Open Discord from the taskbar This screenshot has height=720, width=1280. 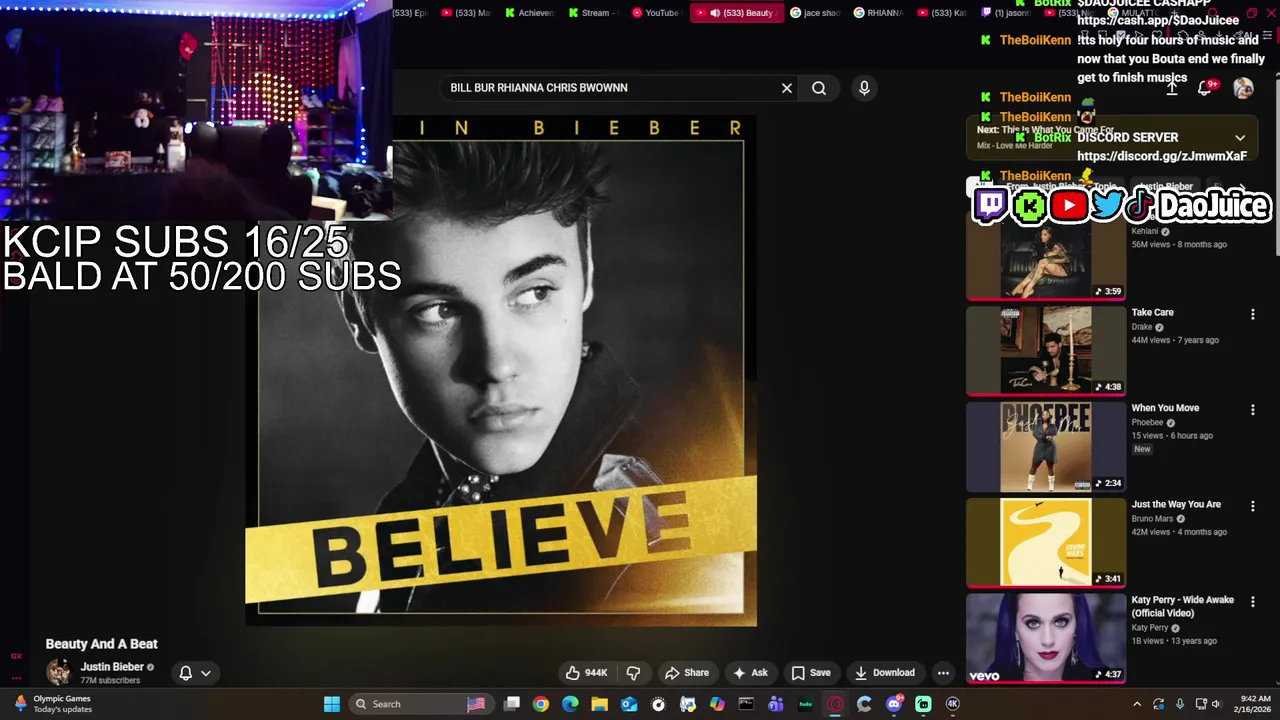click(894, 704)
